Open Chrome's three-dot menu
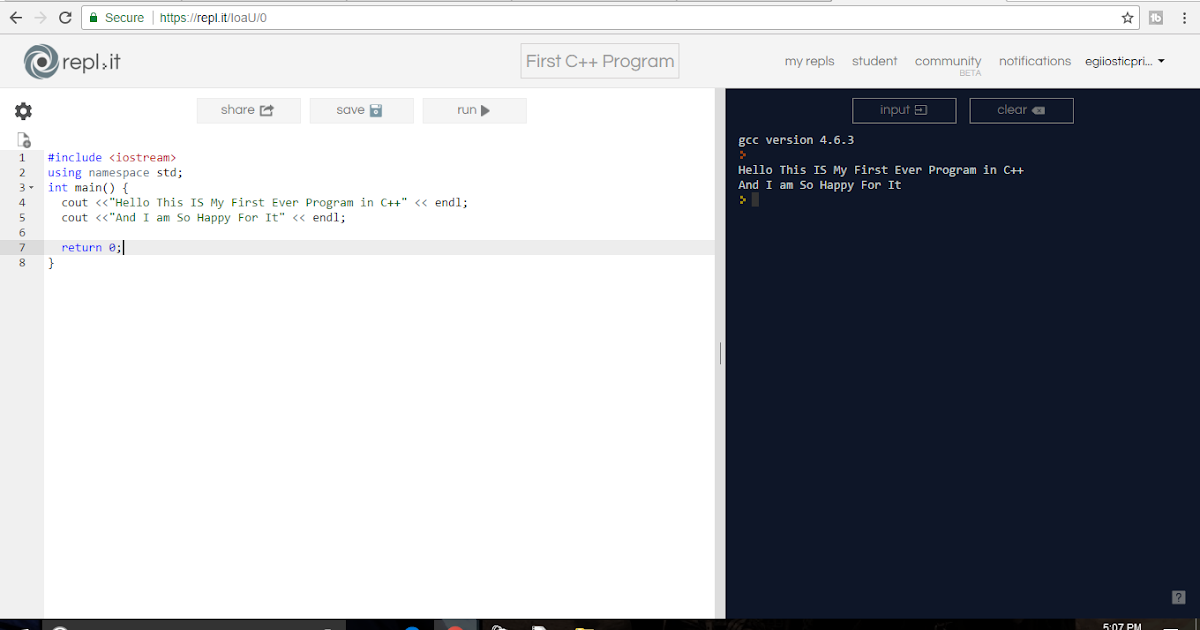This screenshot has height=630, width=1200. [x=1184, y=17]
